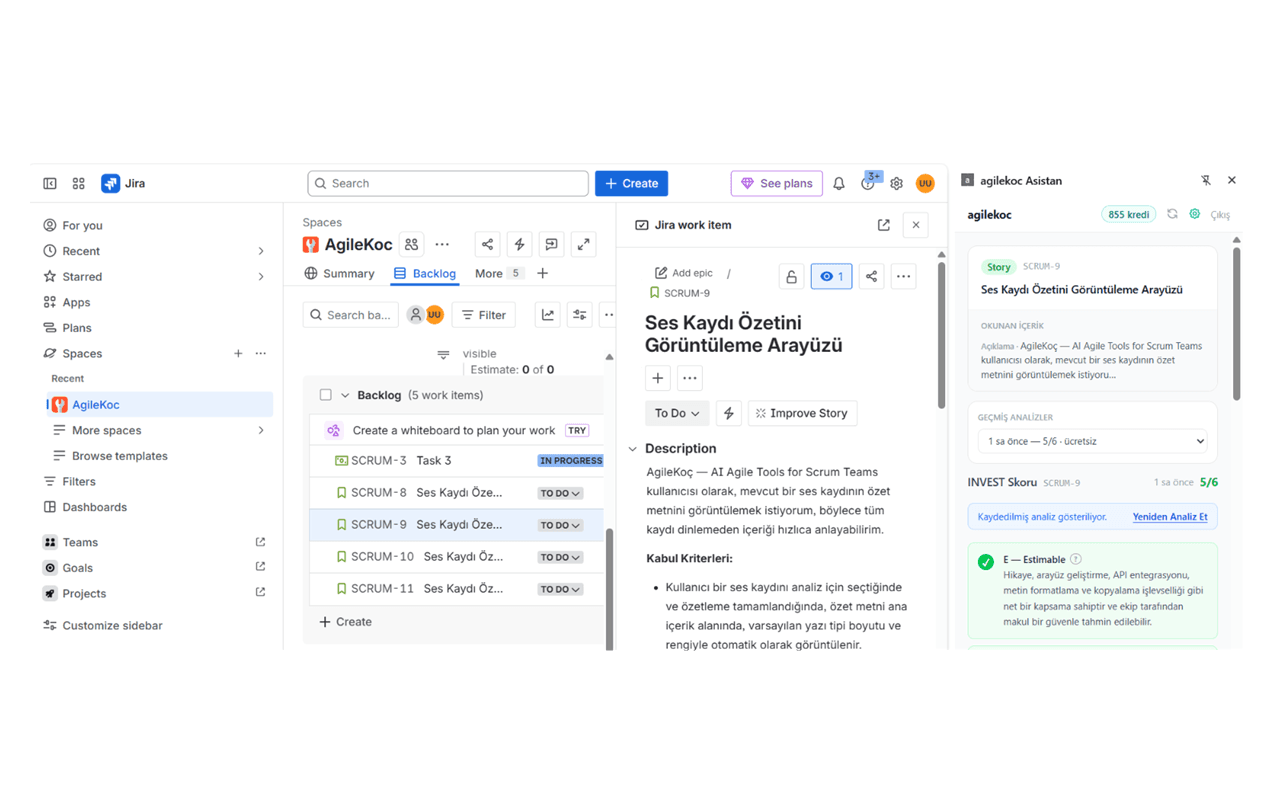Image resolution: width=1280 pixels, height=800 pixels.
Task: Open the SCRUM-8 TO DO status dropdown
Action: point(560,493)
